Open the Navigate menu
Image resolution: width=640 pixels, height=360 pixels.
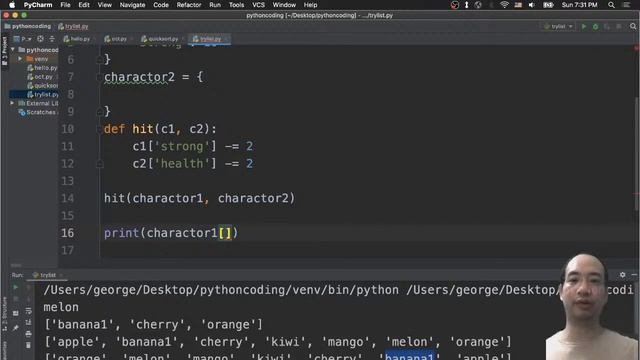(132, 5)
